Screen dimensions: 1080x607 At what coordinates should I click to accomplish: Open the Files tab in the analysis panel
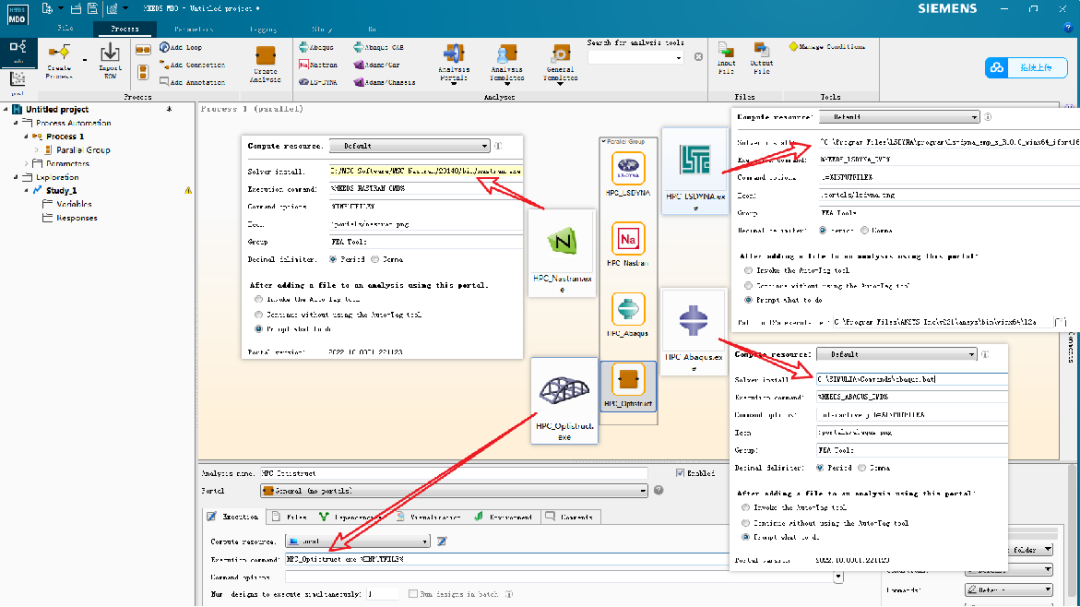pyautogui.click(x=289, y=517)
